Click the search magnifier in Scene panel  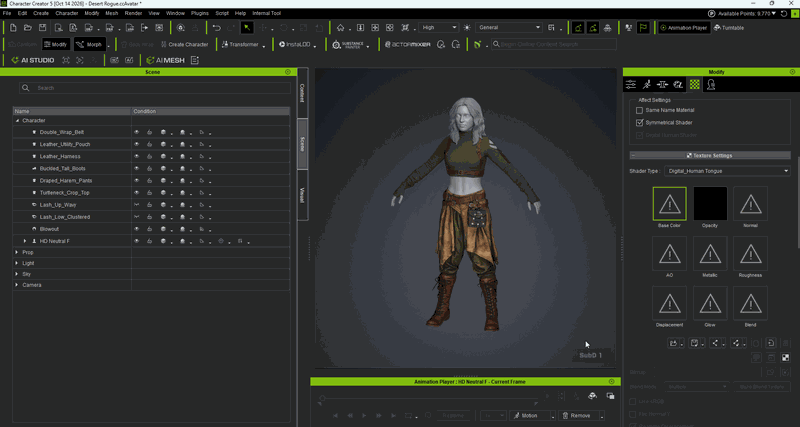26,88
